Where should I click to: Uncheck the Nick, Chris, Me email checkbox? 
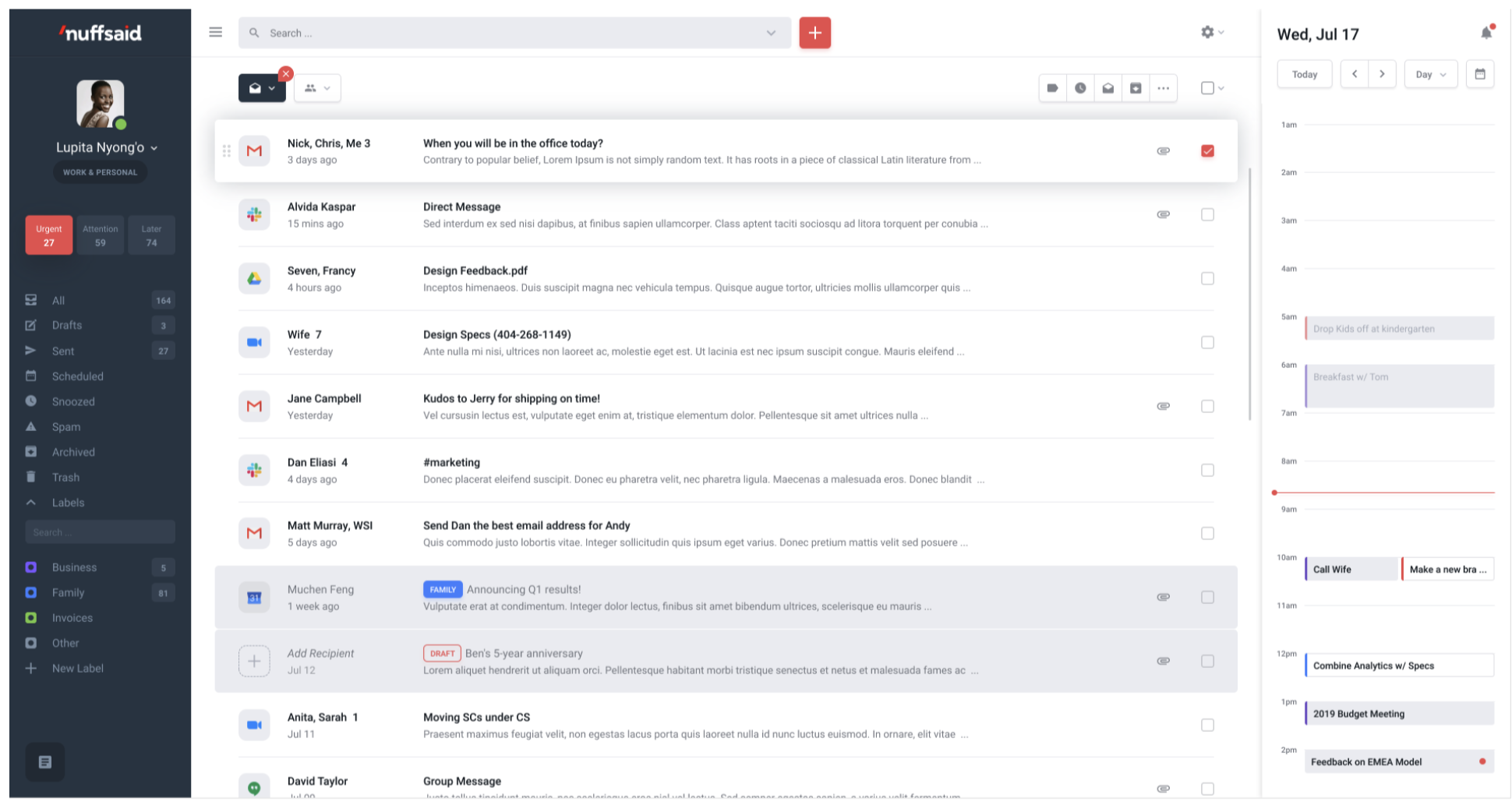[x=1207, y=151]
